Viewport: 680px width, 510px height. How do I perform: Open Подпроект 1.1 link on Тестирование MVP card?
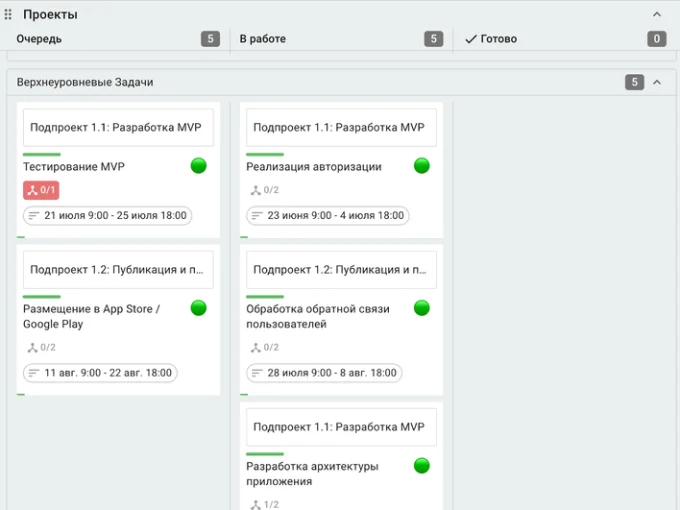[x=116, y=128]
